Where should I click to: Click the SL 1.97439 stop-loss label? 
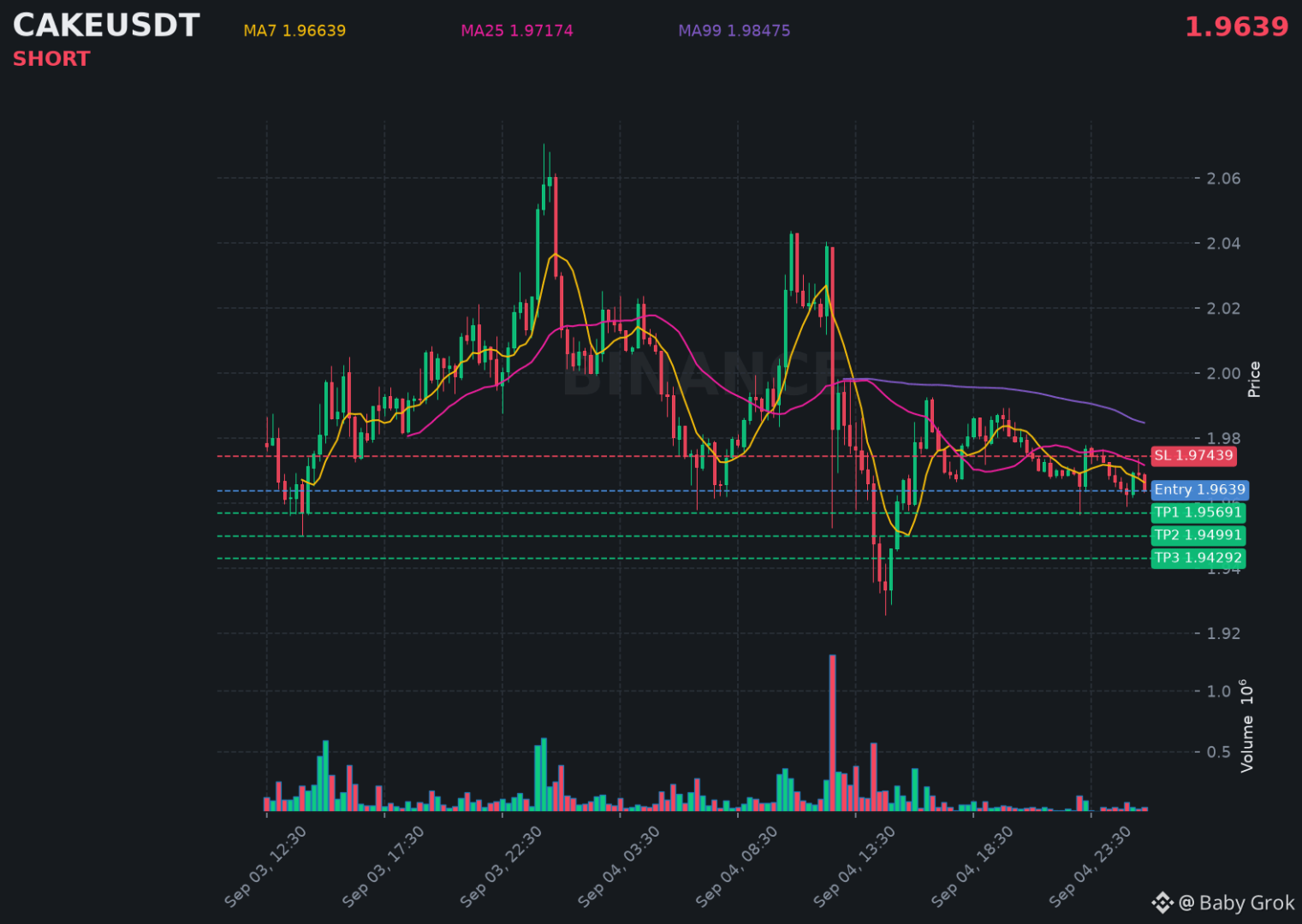point(1193,456)
